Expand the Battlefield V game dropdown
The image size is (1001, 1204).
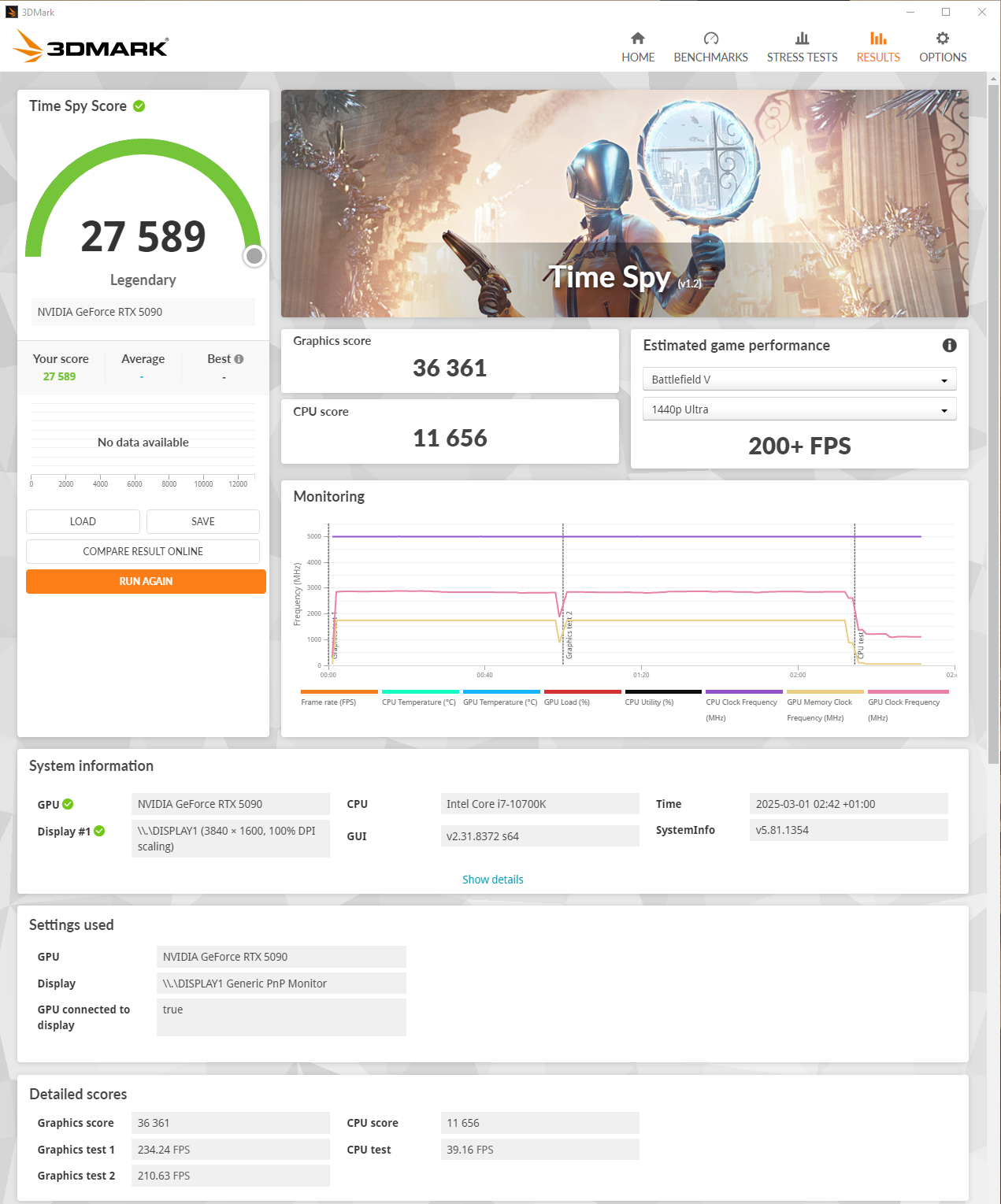click(799, 380)
